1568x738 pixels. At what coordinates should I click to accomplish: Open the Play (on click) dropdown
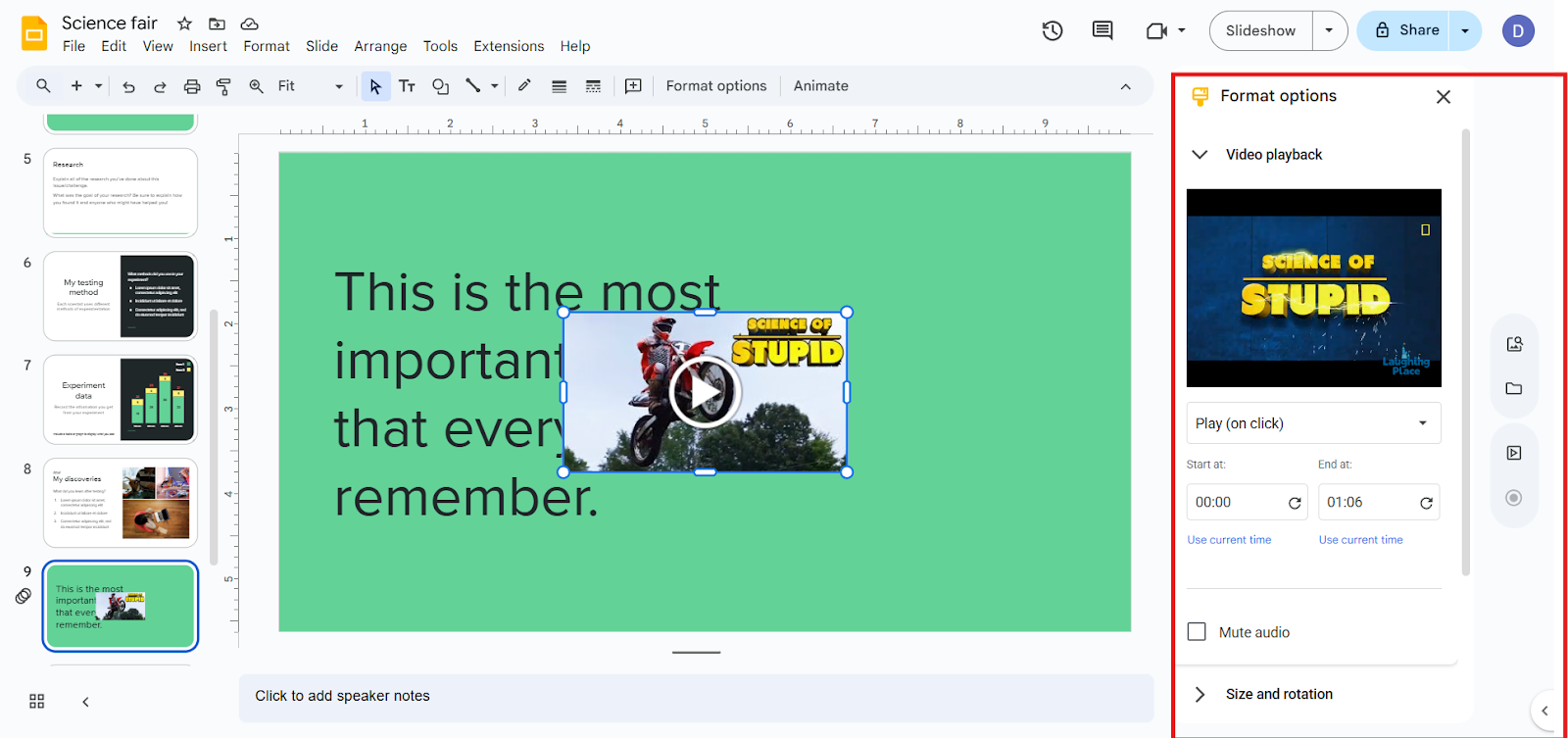point(1313,423)
